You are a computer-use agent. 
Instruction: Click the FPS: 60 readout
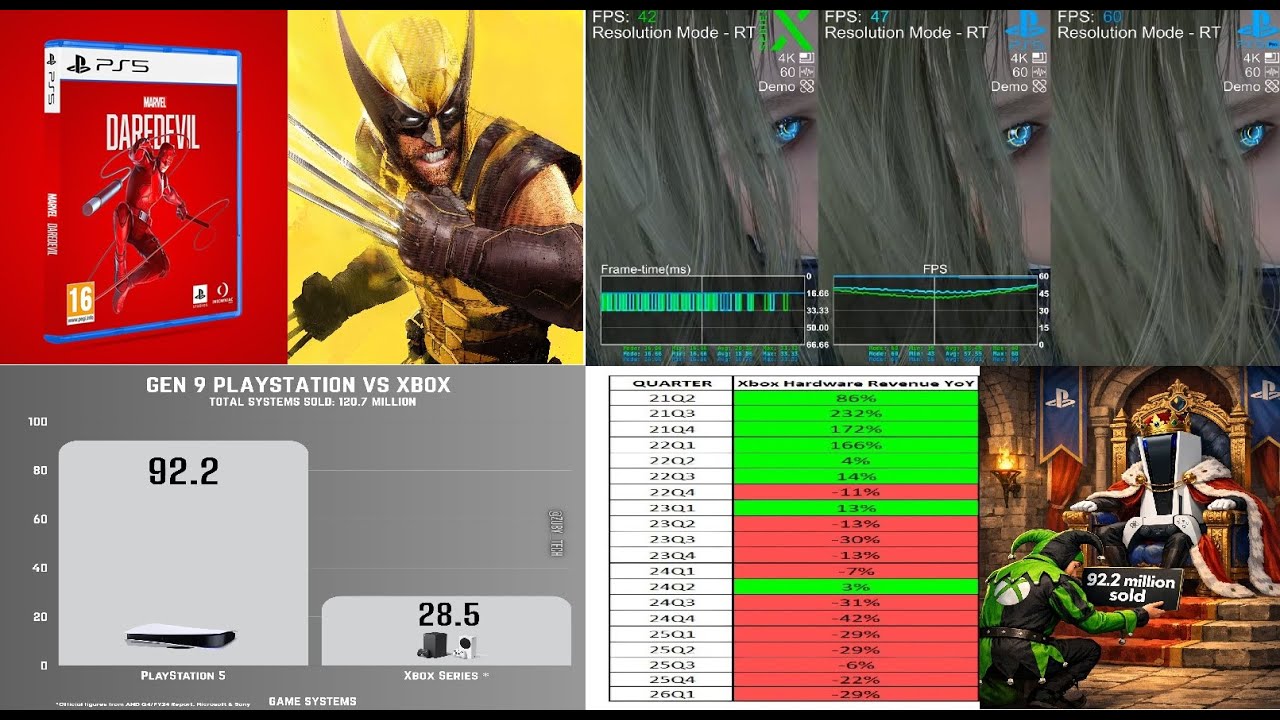point(1091,17)
